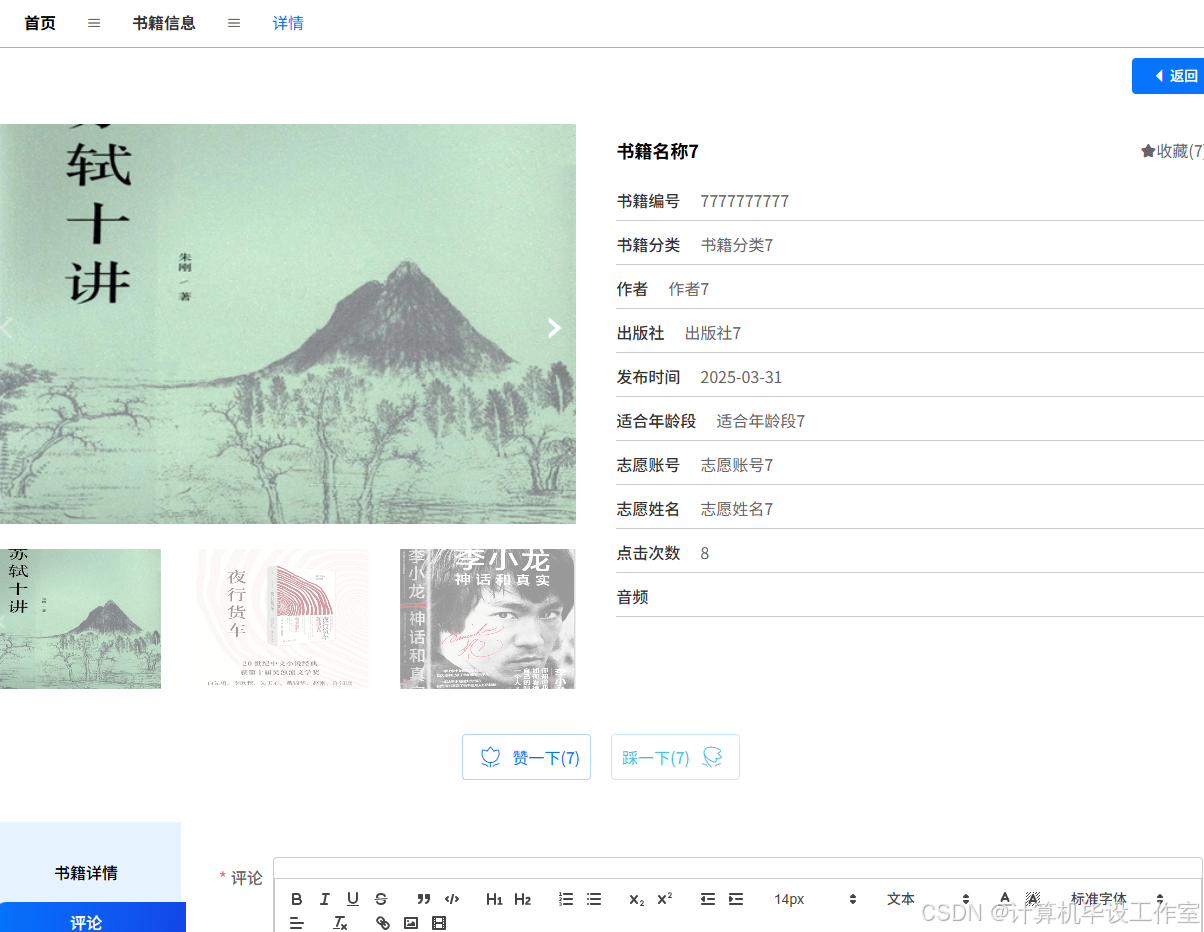
Task: Click the 志愿账号7 value
Action: (737, 465)
